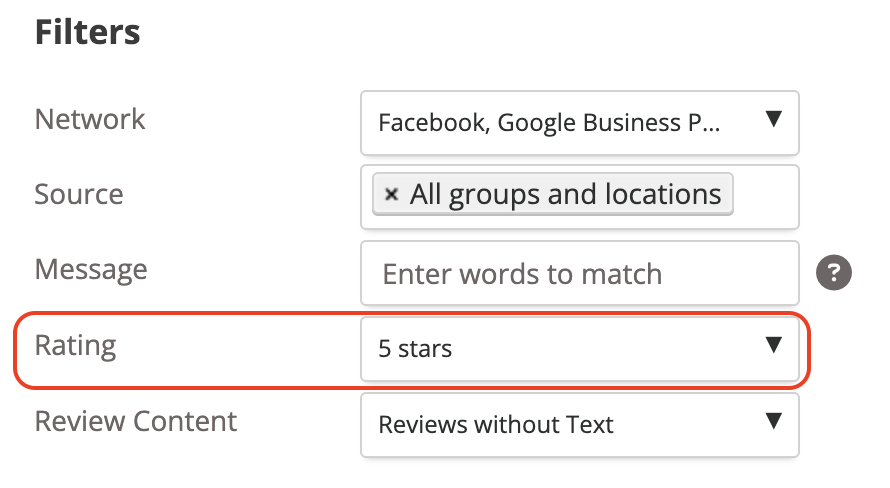
Task: Click the Source label
Action: (x=79, y=194)
